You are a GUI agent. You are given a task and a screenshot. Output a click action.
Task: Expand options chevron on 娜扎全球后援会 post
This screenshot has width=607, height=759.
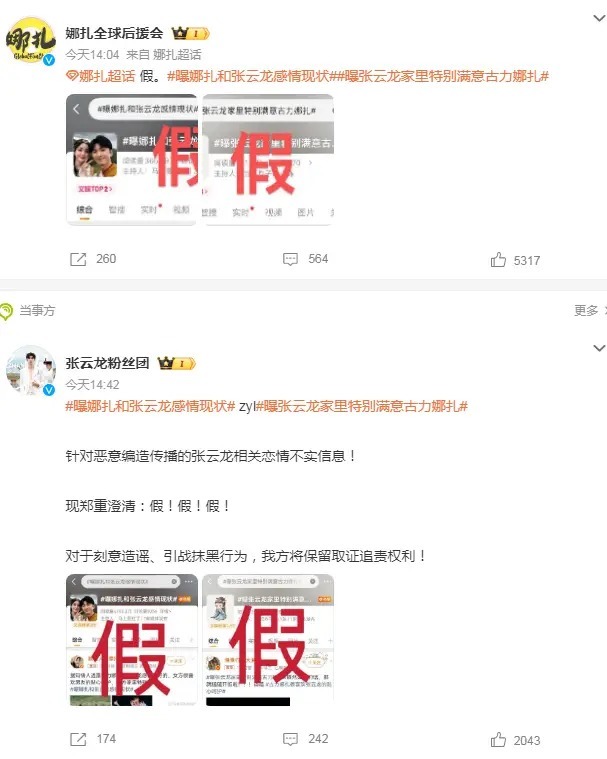(x=599, y=18)
